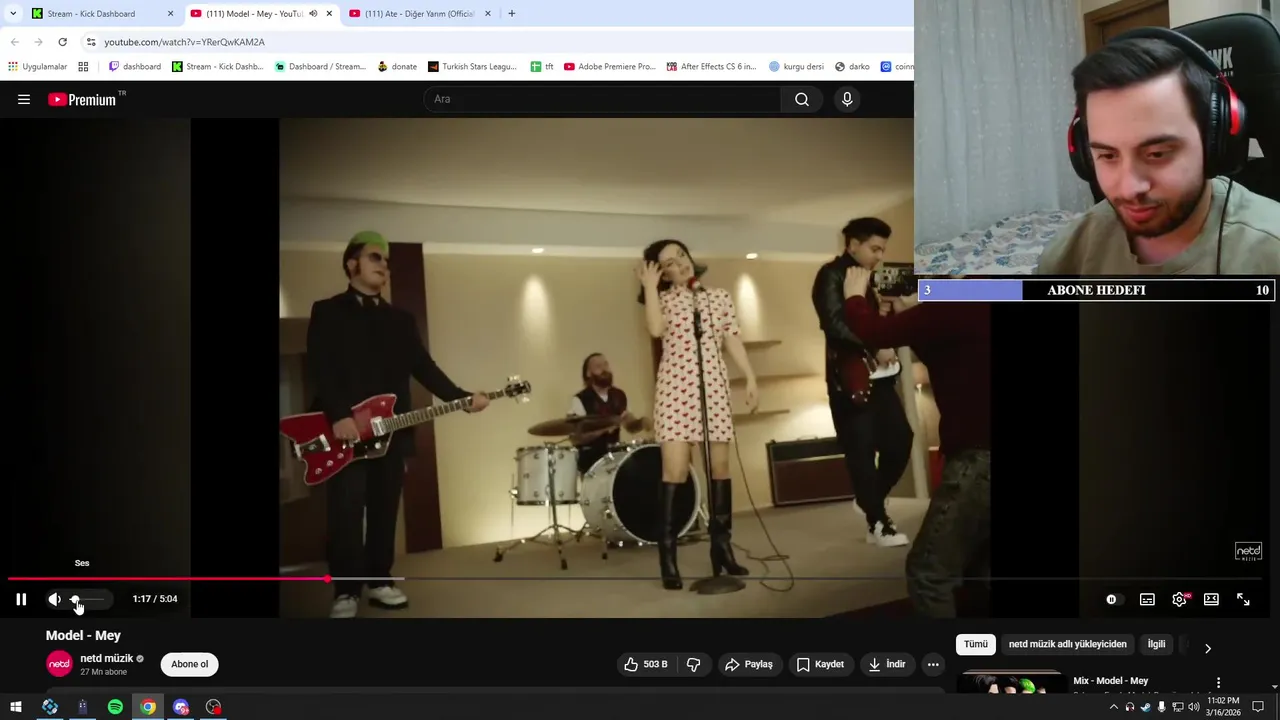Select the İlgili filter chip
This screenshot has height=720, width=1280.
[x=1156, y=645]
